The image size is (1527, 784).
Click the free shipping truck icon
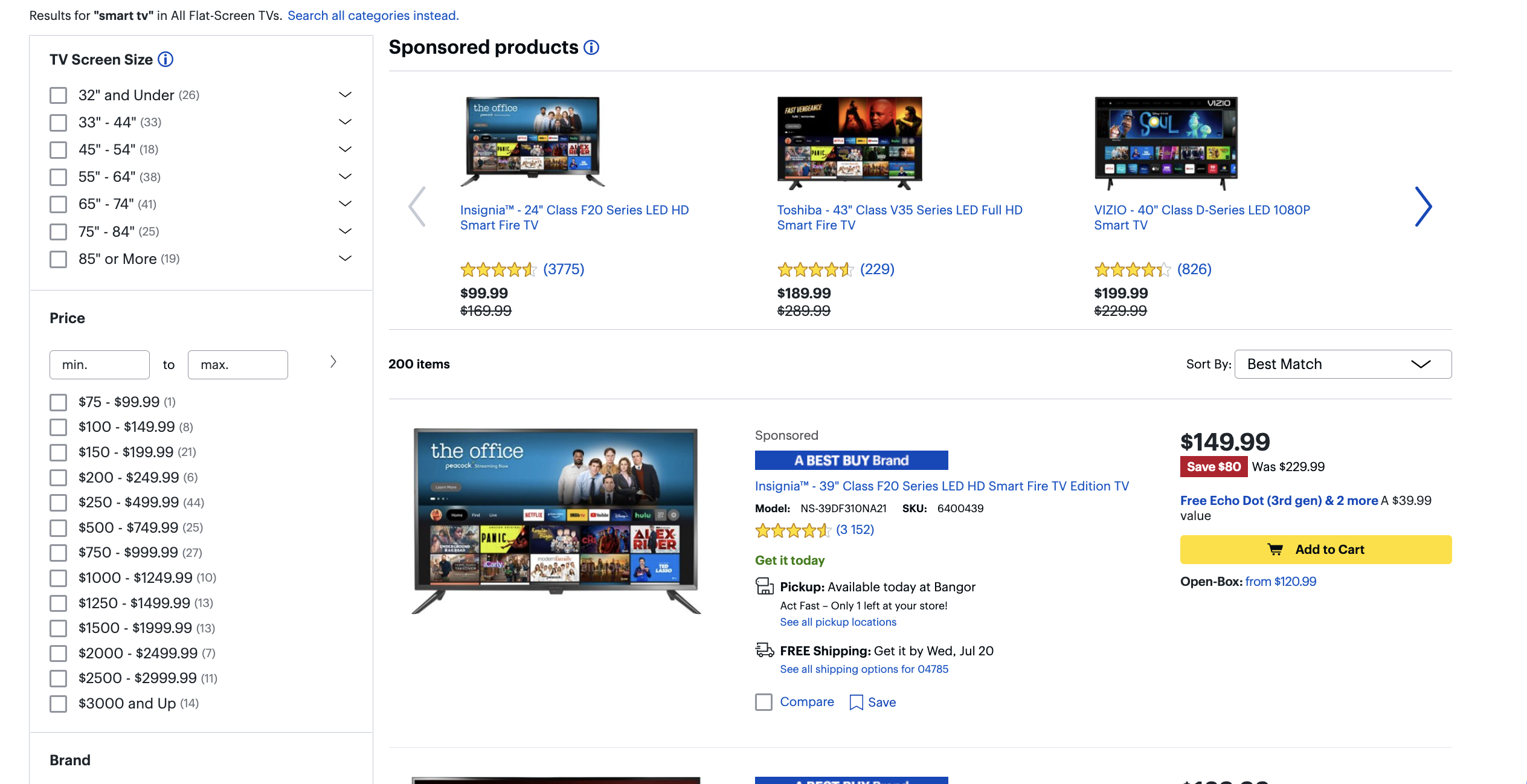[763, 651]
